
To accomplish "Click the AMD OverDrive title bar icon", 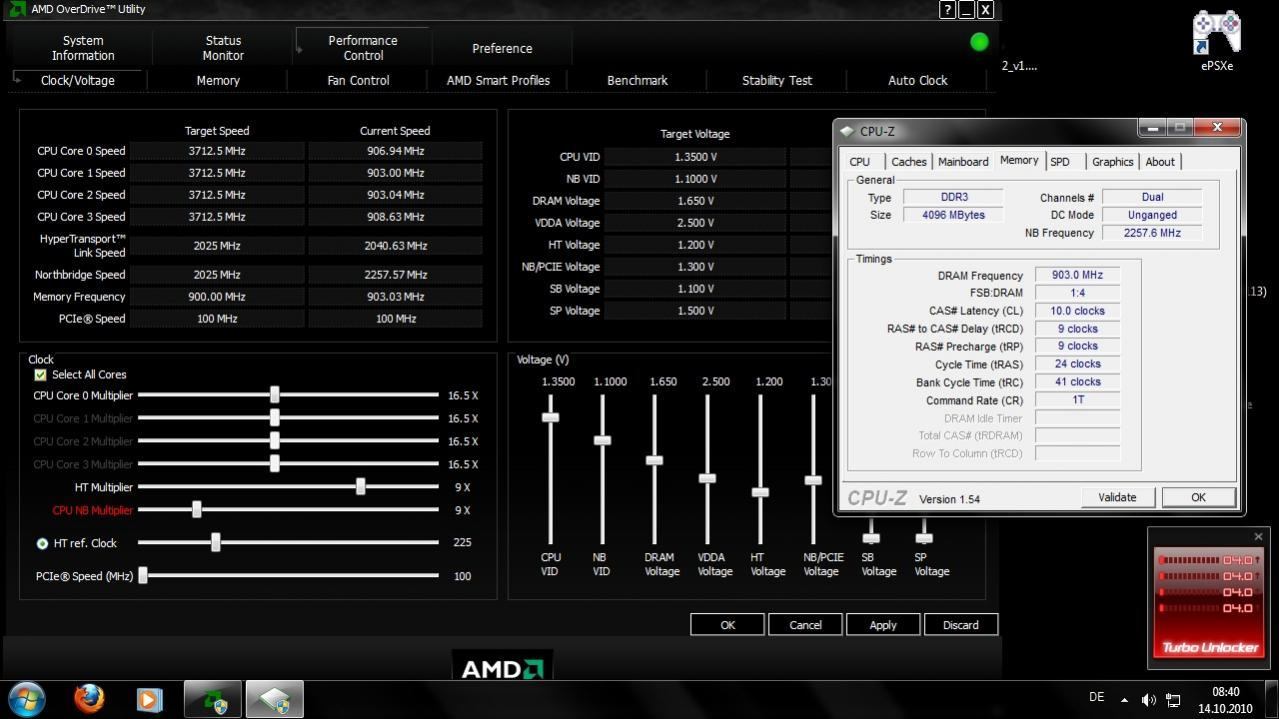I will click(x=17, y=9).
